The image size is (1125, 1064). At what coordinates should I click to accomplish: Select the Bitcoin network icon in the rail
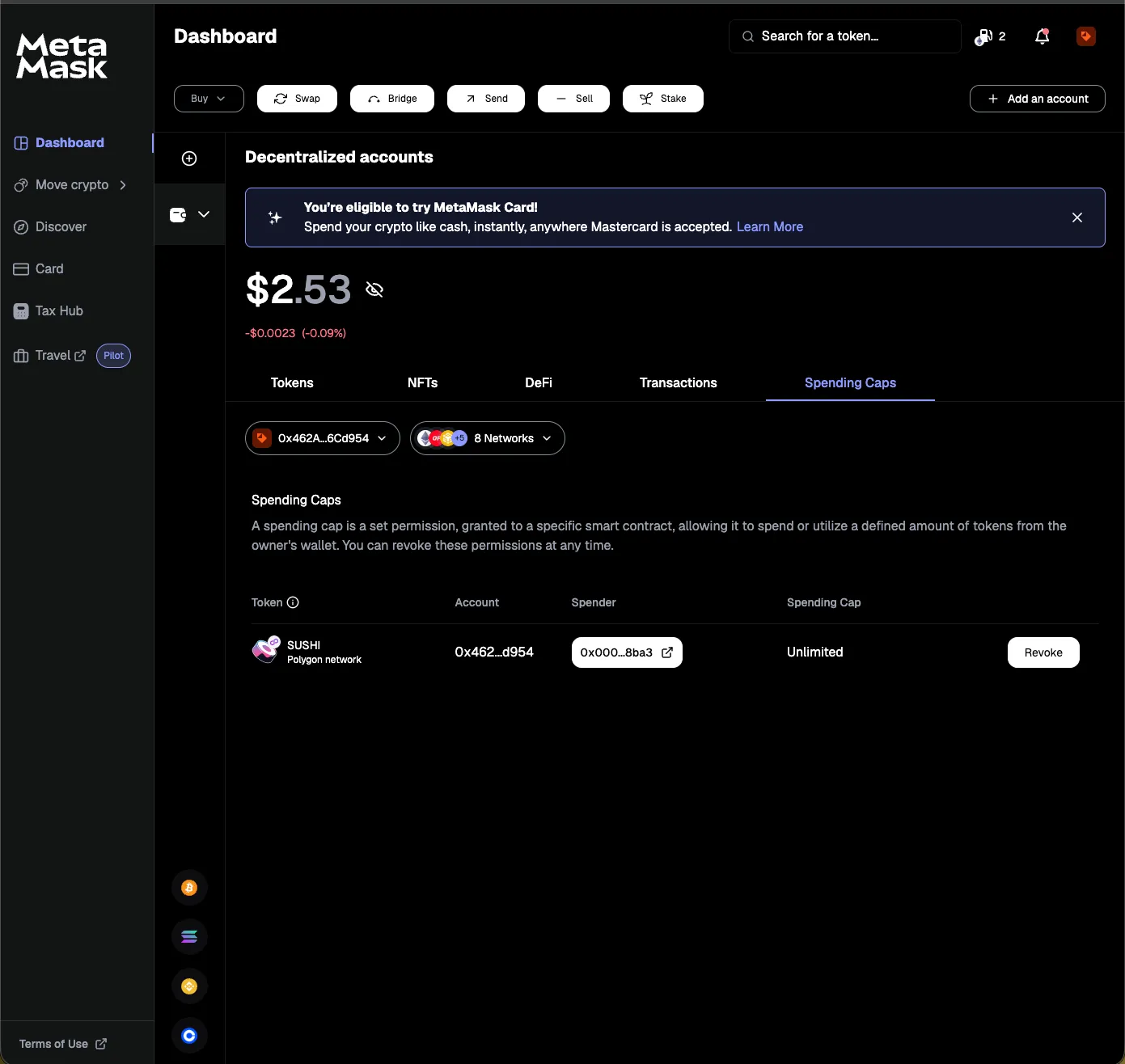pyautogui.click(x=188, y=887)
